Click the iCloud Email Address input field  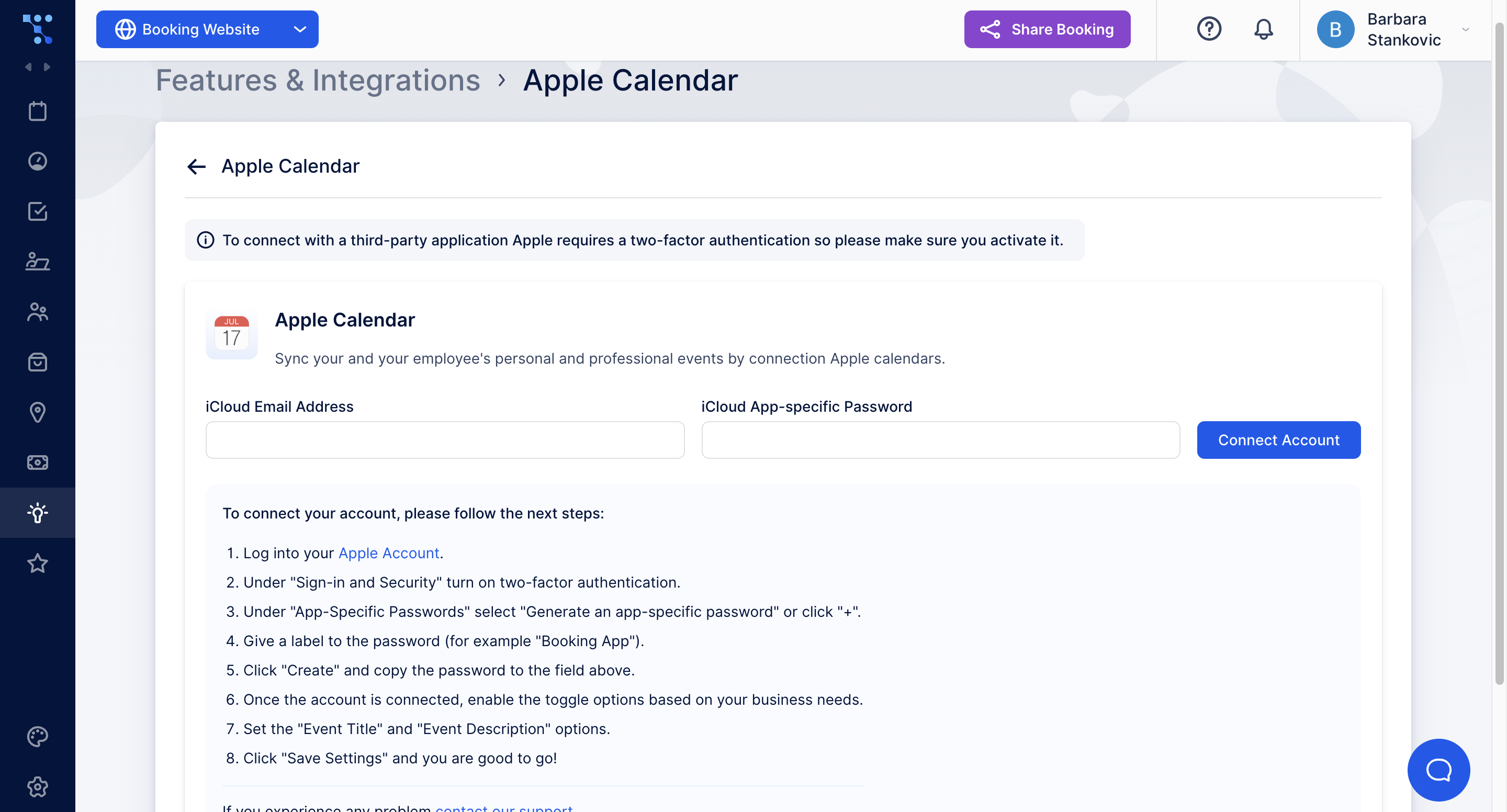tap(445, 439)
